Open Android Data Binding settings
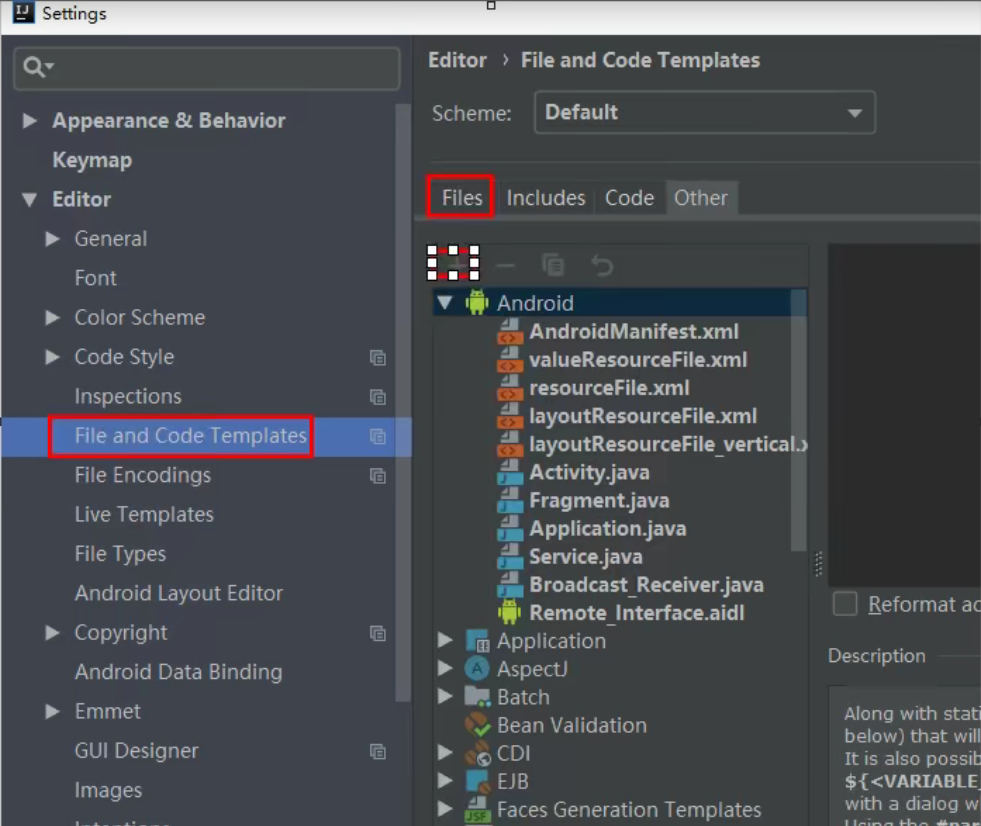Viewport: 981px width, 826px height. tap(178, 672)
